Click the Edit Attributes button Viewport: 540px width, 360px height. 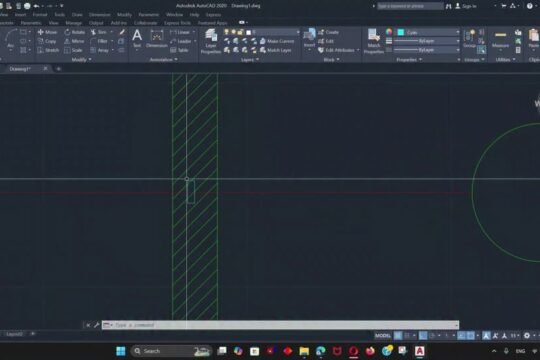pos(339,50)
